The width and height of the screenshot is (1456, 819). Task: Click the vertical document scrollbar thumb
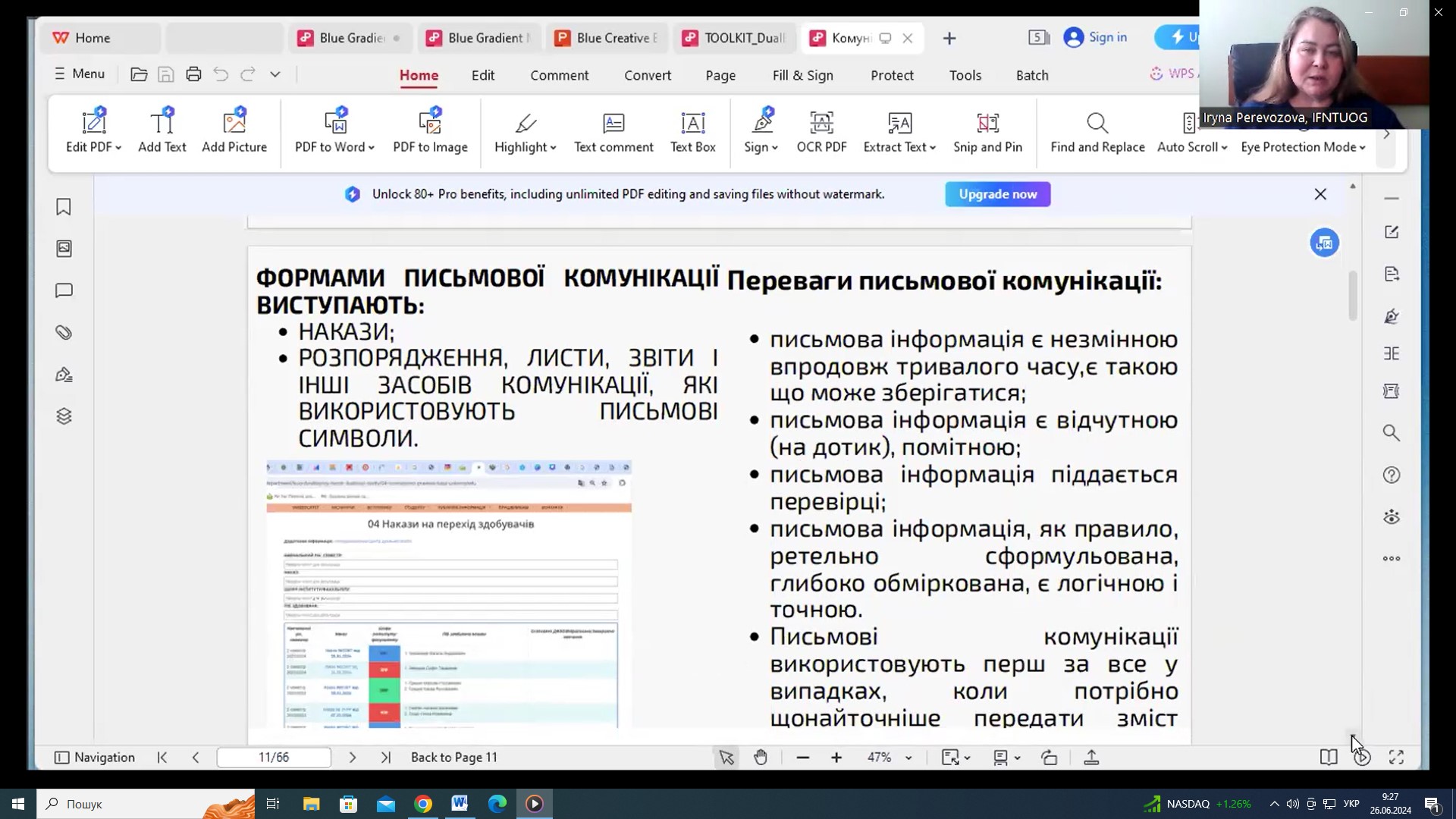click(x=1352, y=296)
